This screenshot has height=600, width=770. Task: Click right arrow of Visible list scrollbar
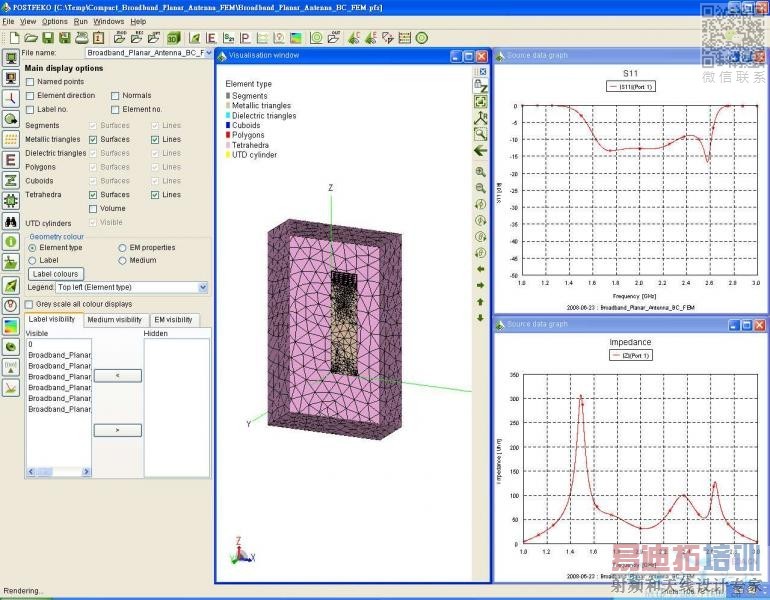pyautogui.click(x=86, y=471)
